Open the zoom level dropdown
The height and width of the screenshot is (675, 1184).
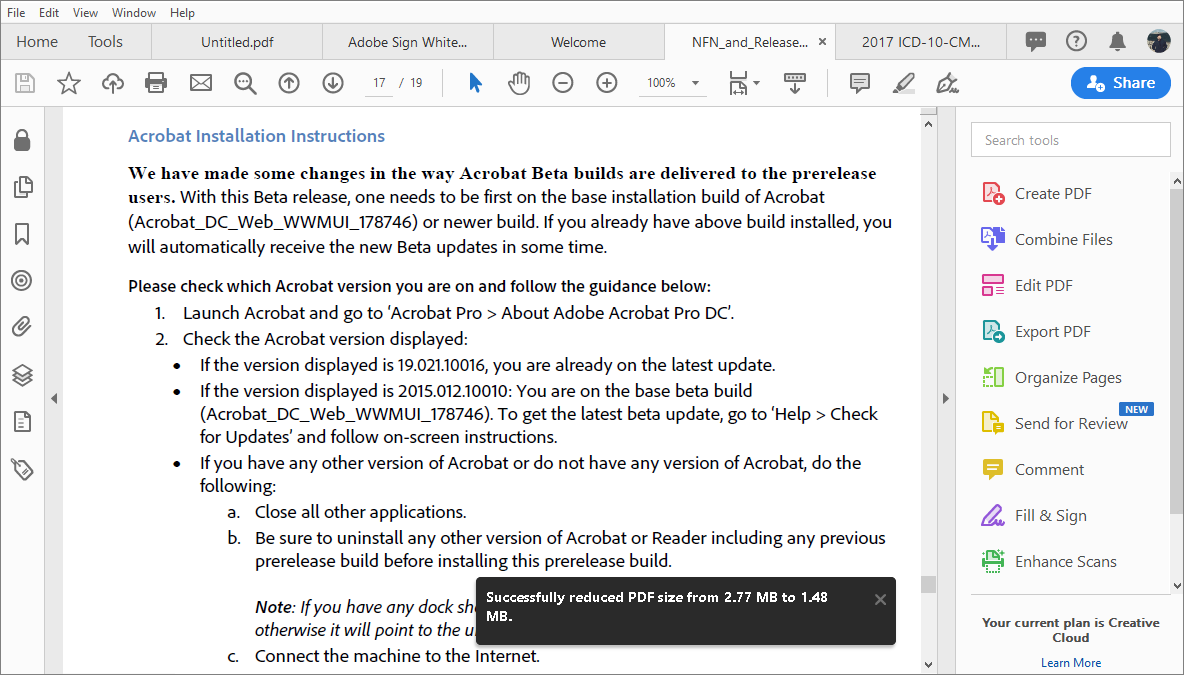(694, 83)
